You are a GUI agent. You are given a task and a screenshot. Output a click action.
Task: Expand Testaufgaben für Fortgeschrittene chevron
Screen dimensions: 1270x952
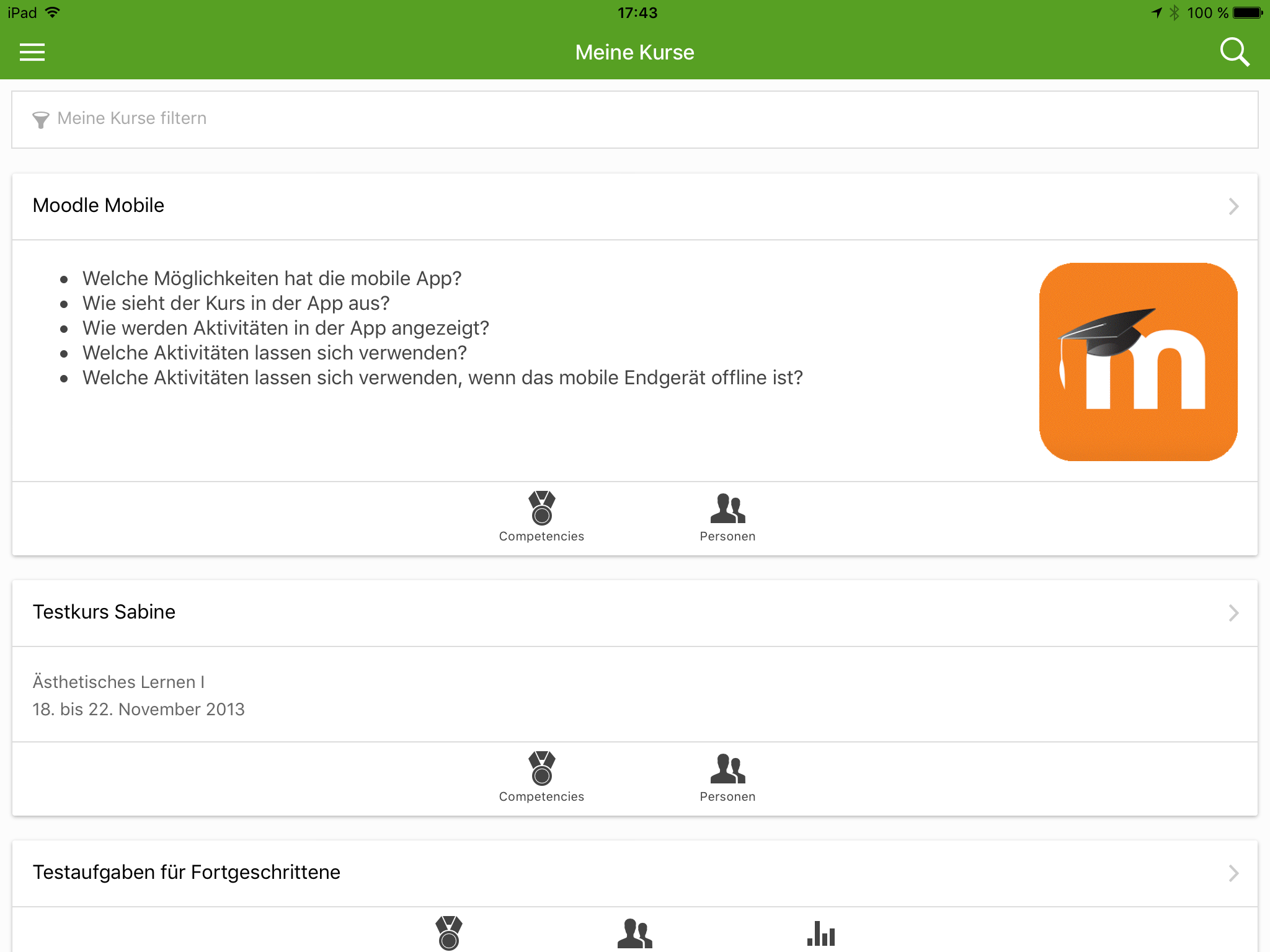point(1233,873)
